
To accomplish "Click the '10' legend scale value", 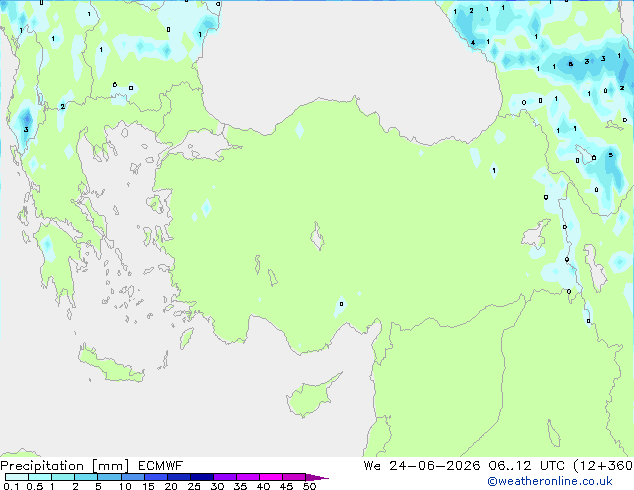I will (x=125, y=486).
